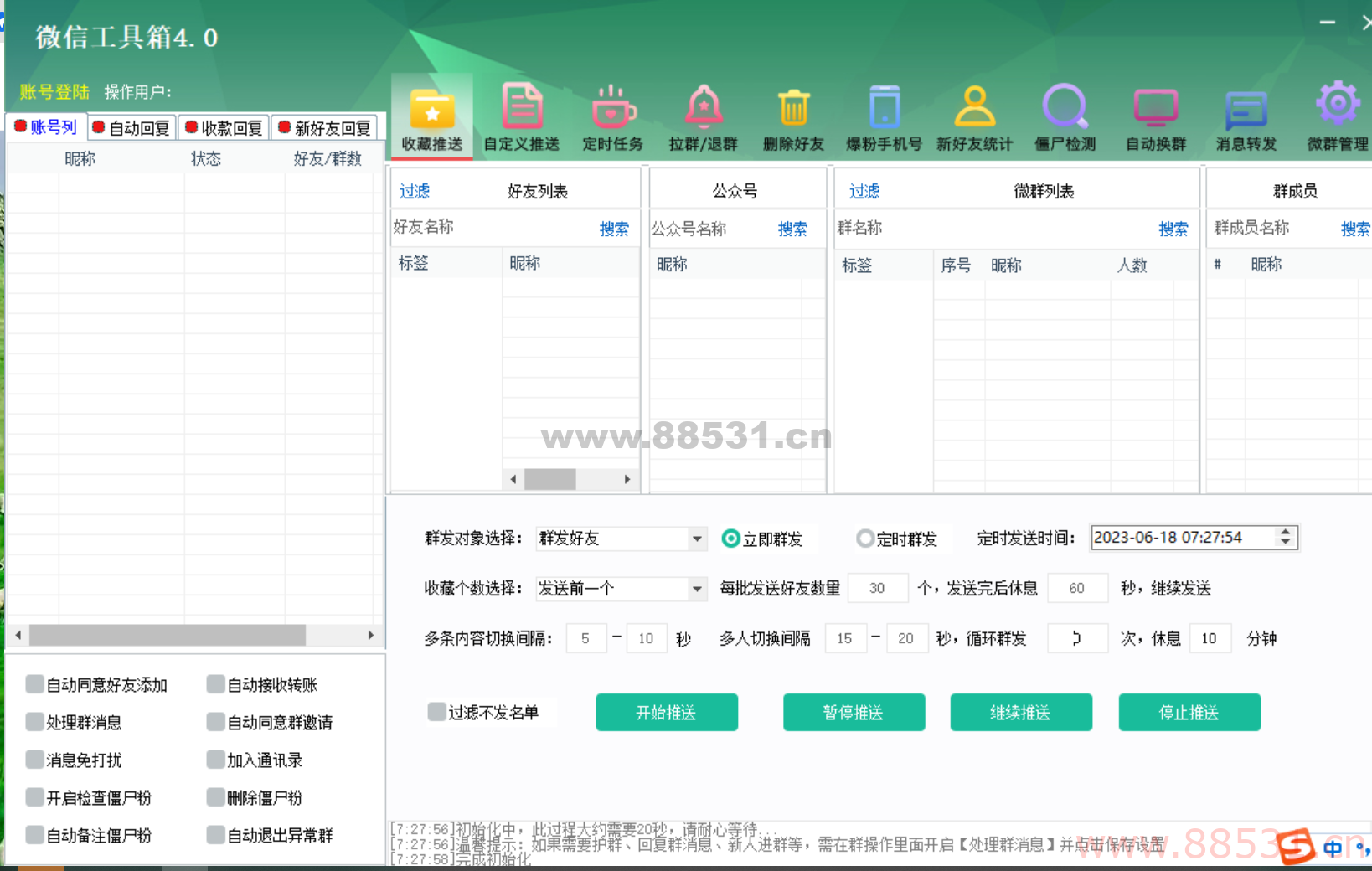Open the 收藏推送 favorites push tool

[432, 117]
